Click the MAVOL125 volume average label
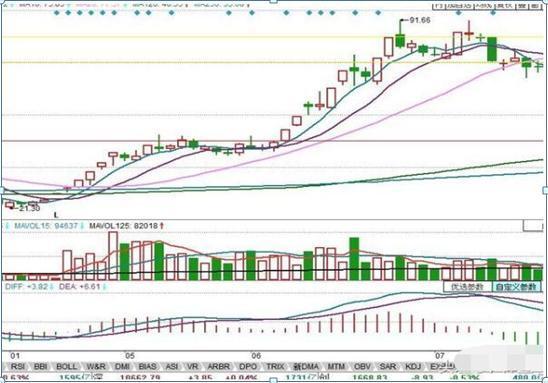Screen dimensions: 548x383 124,226
